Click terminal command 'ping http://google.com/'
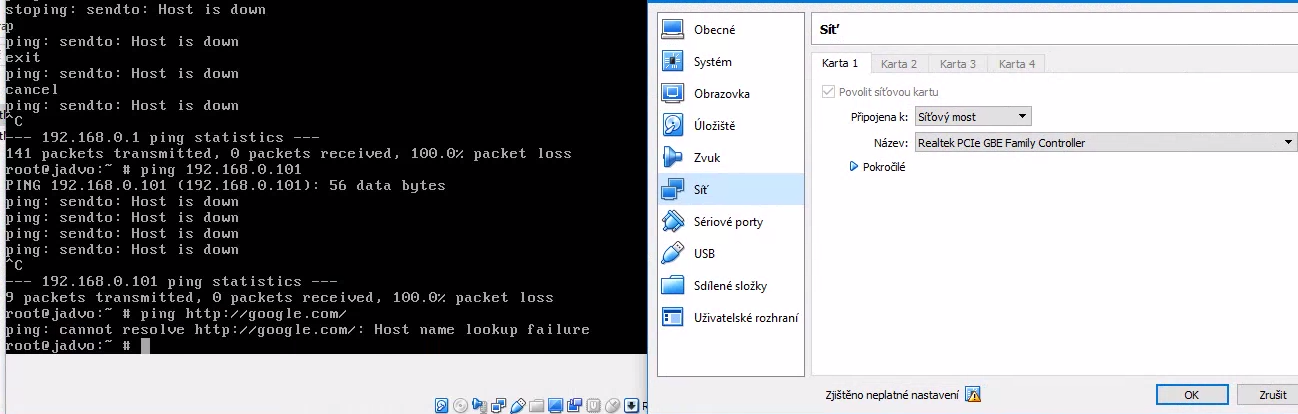The height and width of the screenshot is (414, 1298). point(244,313)
